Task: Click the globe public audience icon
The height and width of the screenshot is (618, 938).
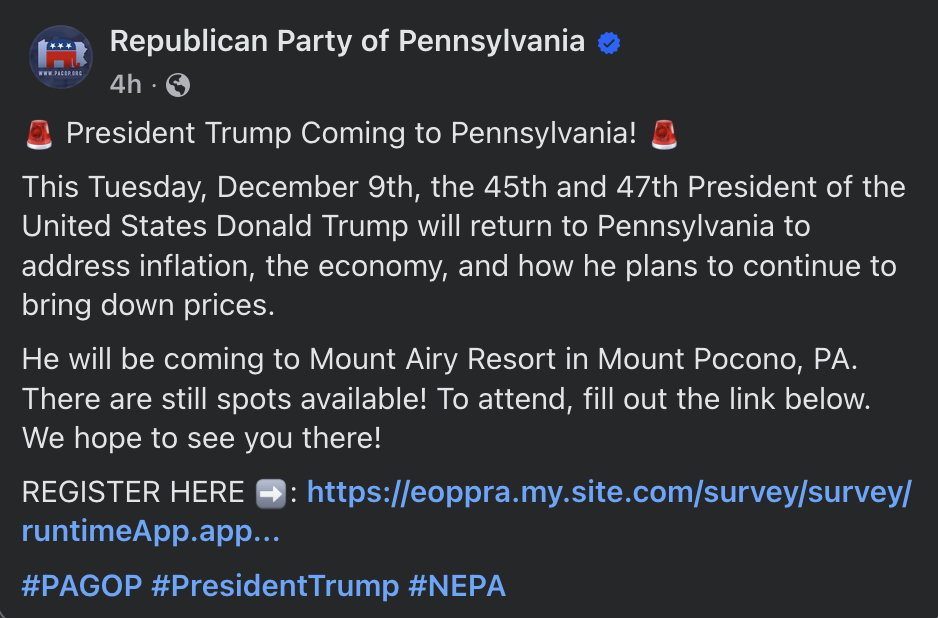Action: [178, 85]
